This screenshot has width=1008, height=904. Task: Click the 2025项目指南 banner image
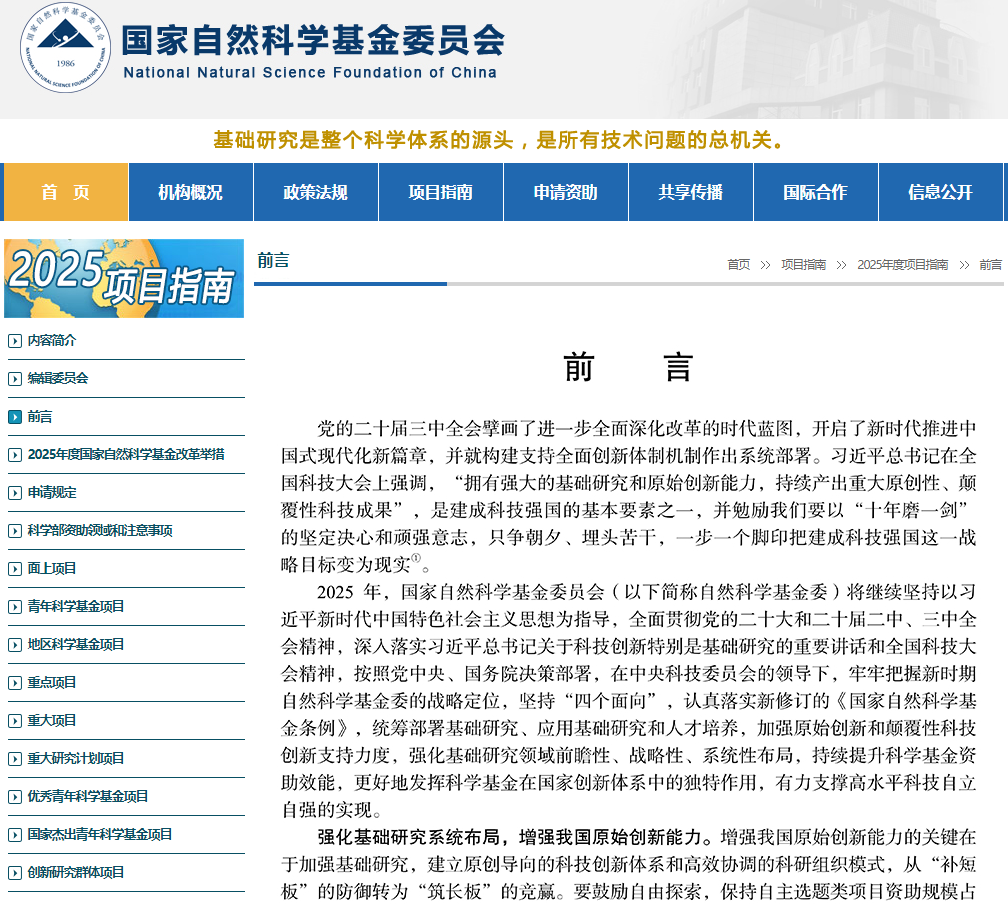coord(124,279)
